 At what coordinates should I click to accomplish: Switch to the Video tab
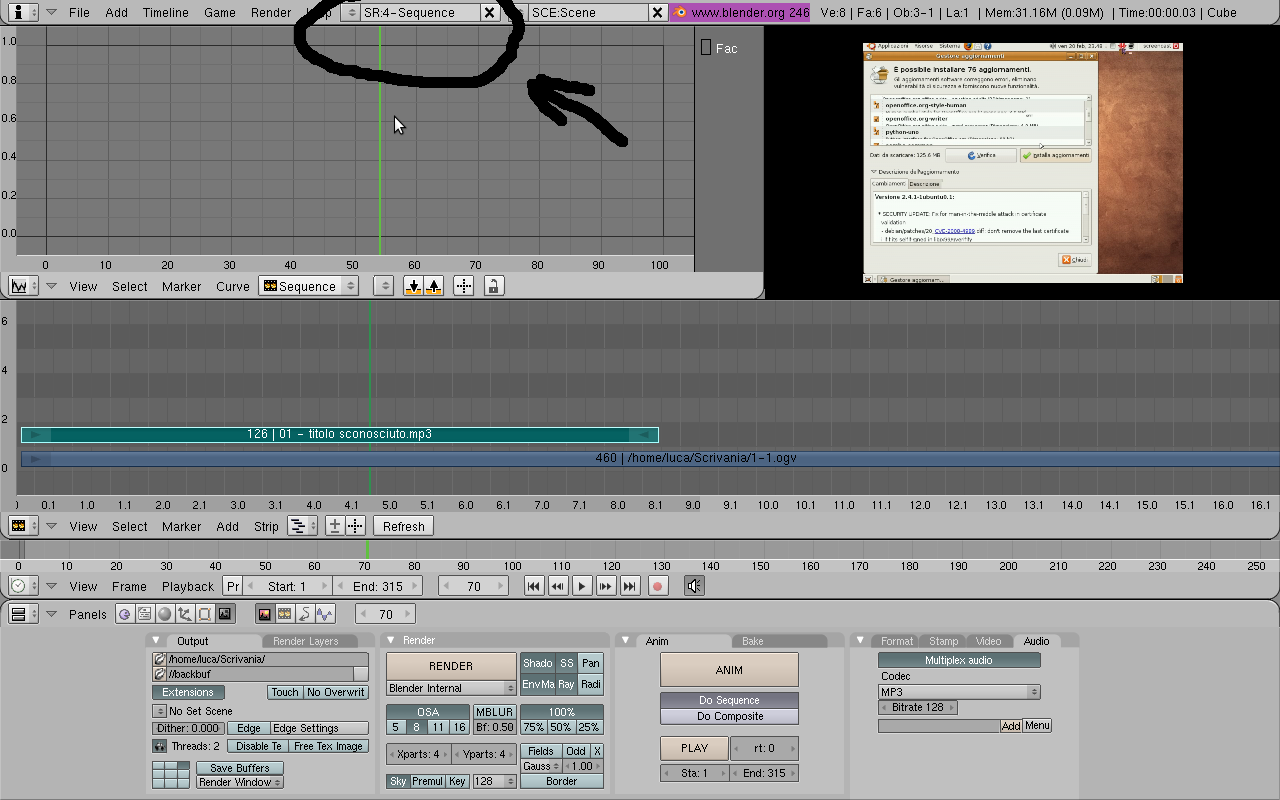988,641
